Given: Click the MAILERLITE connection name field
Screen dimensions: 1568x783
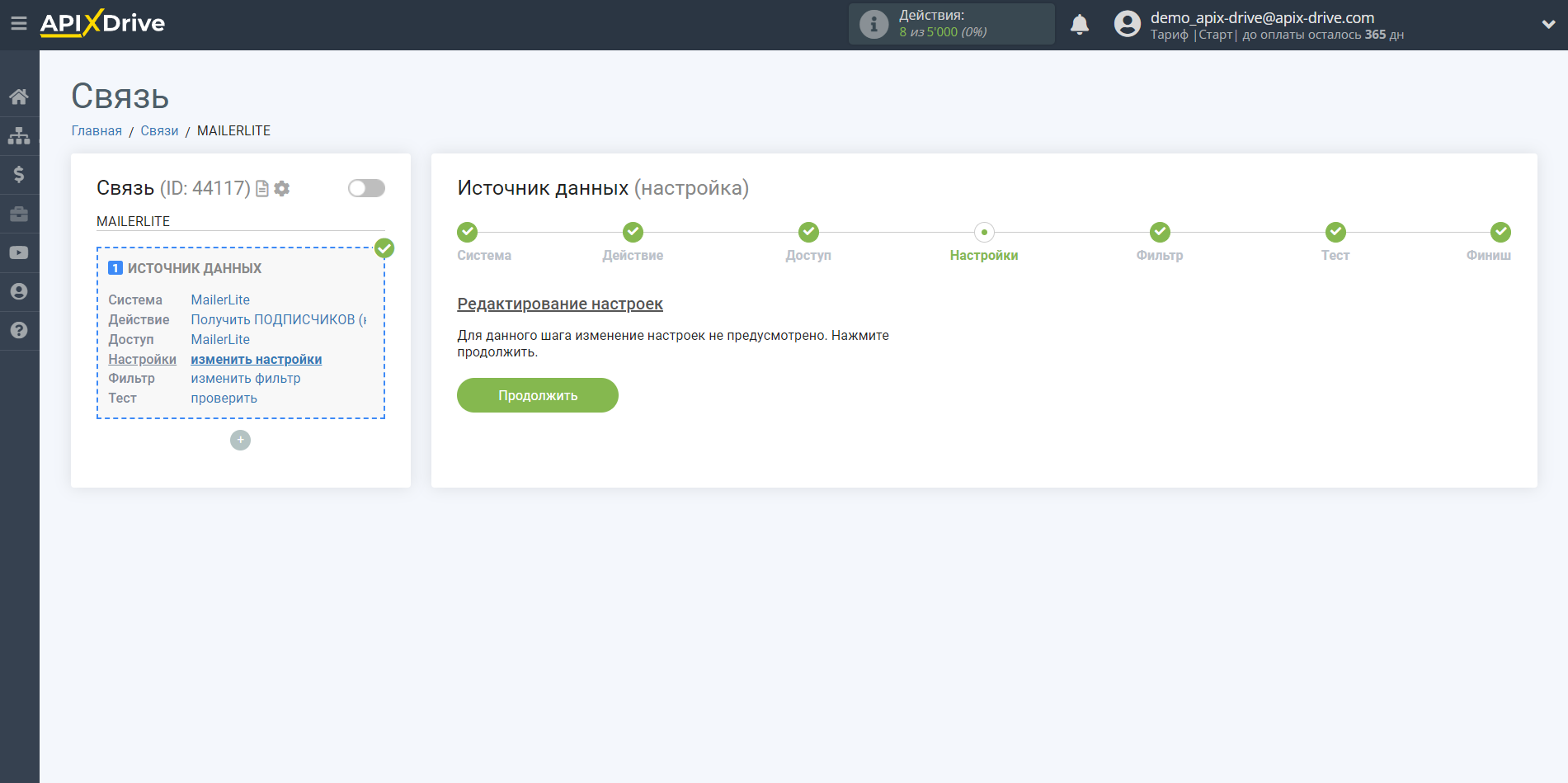Looking at the screenshot, I should coord(240,221).
